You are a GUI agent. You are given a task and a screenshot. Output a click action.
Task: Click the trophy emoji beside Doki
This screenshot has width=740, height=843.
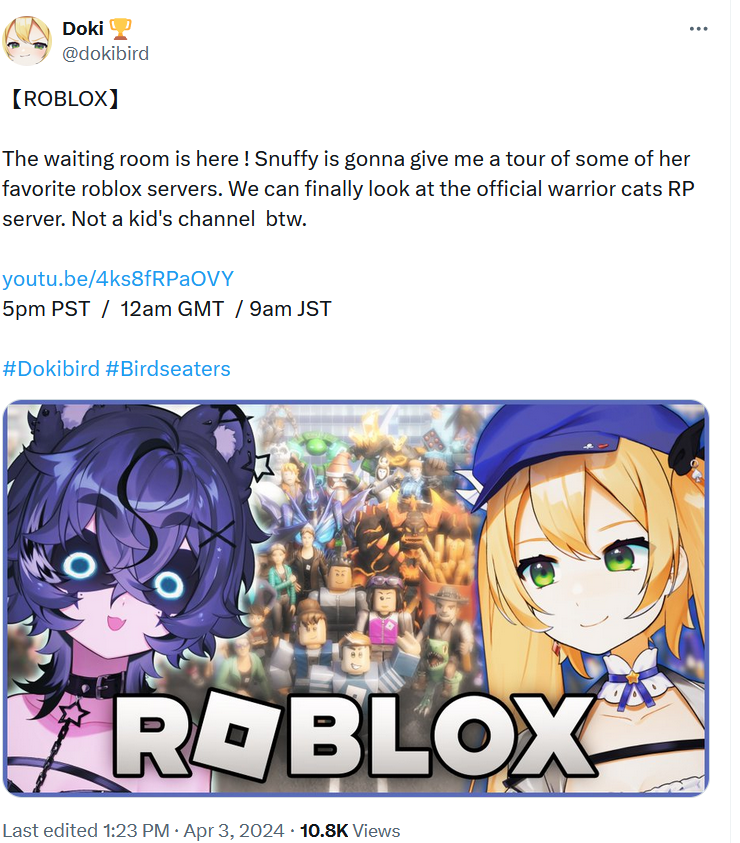pyautogui.click(x=120, y=28)
